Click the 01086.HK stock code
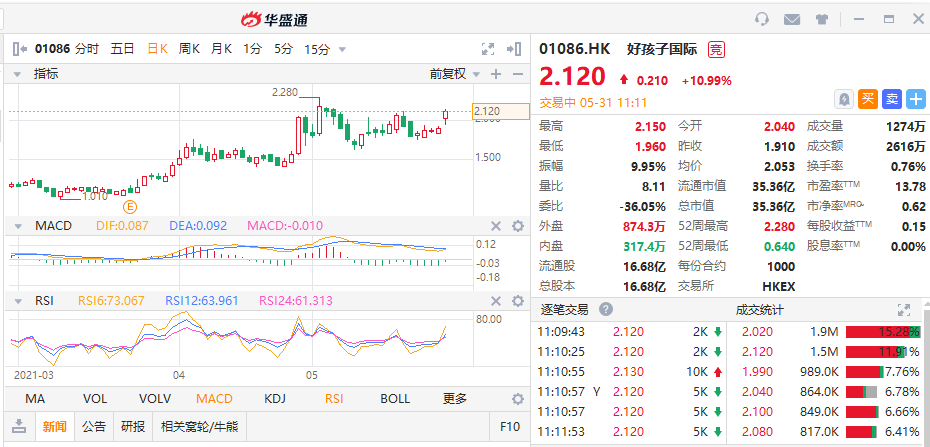 point(574,49)
